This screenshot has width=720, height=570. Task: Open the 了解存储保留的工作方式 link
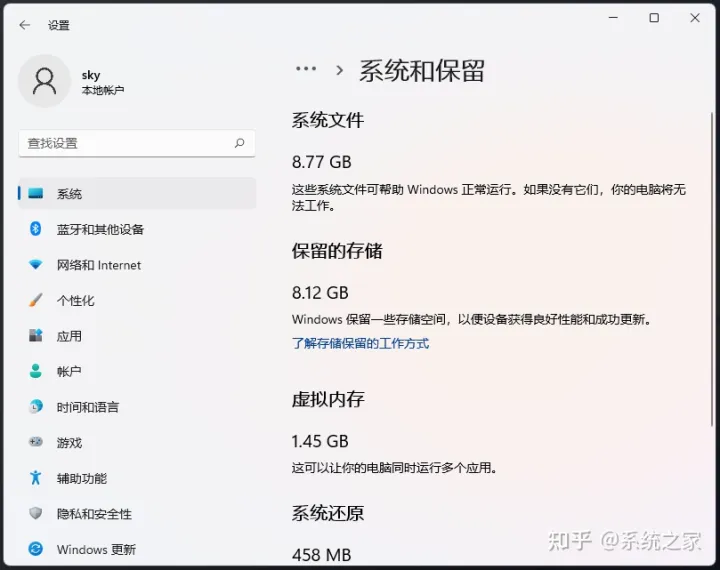click(360, 343)
